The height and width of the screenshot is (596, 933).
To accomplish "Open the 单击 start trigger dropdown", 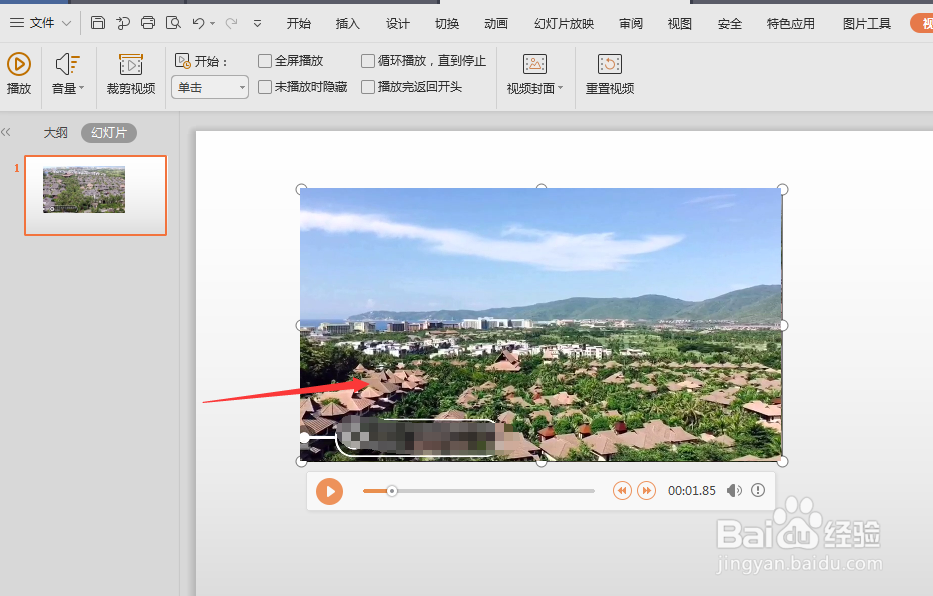I will [x=240, y=87].
